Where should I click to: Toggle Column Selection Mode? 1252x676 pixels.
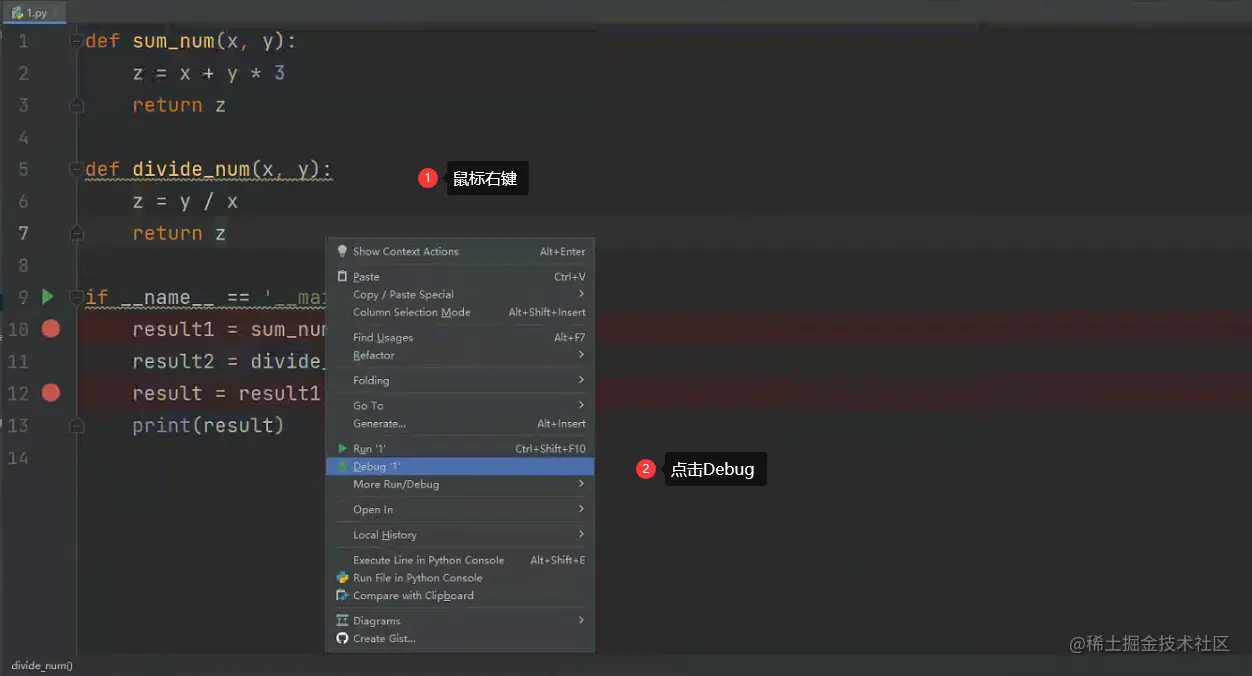click(x=460, y=312)
